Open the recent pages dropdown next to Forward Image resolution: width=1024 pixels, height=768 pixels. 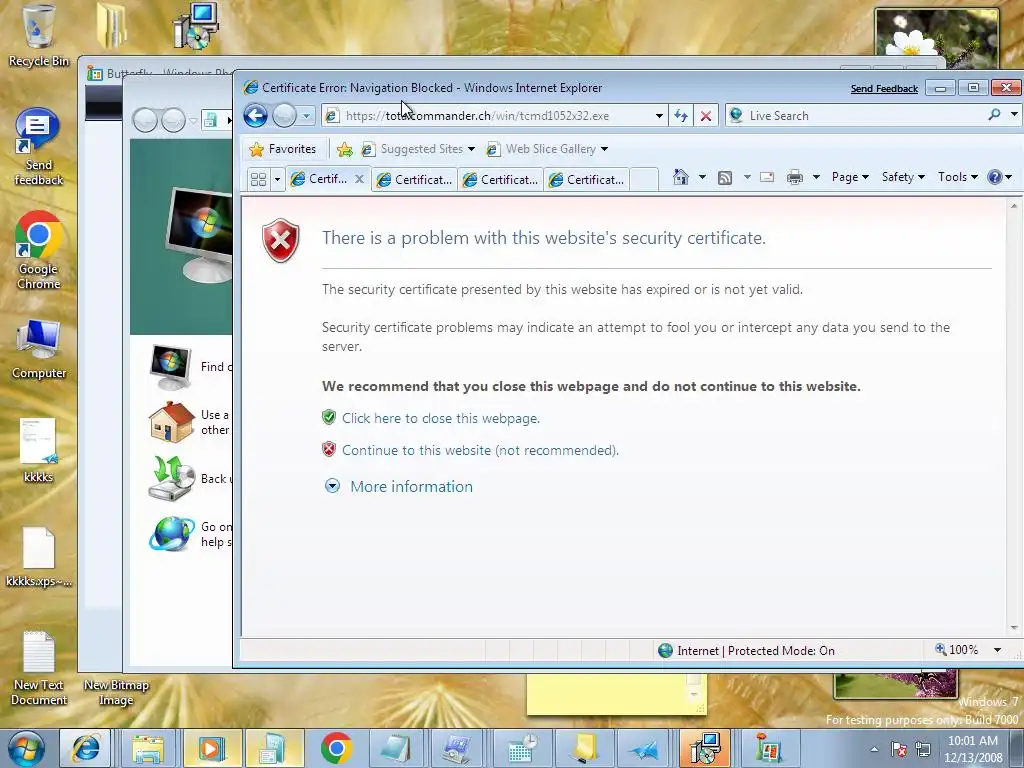pos(306,116)
